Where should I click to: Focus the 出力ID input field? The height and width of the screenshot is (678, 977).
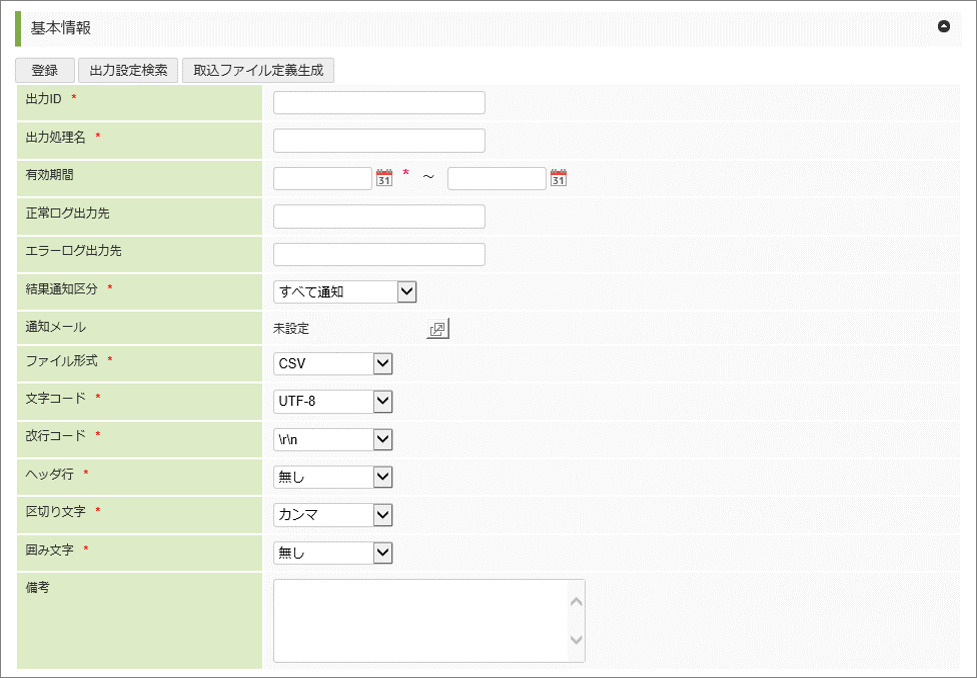pyautogui.click(x=379, y=103)
